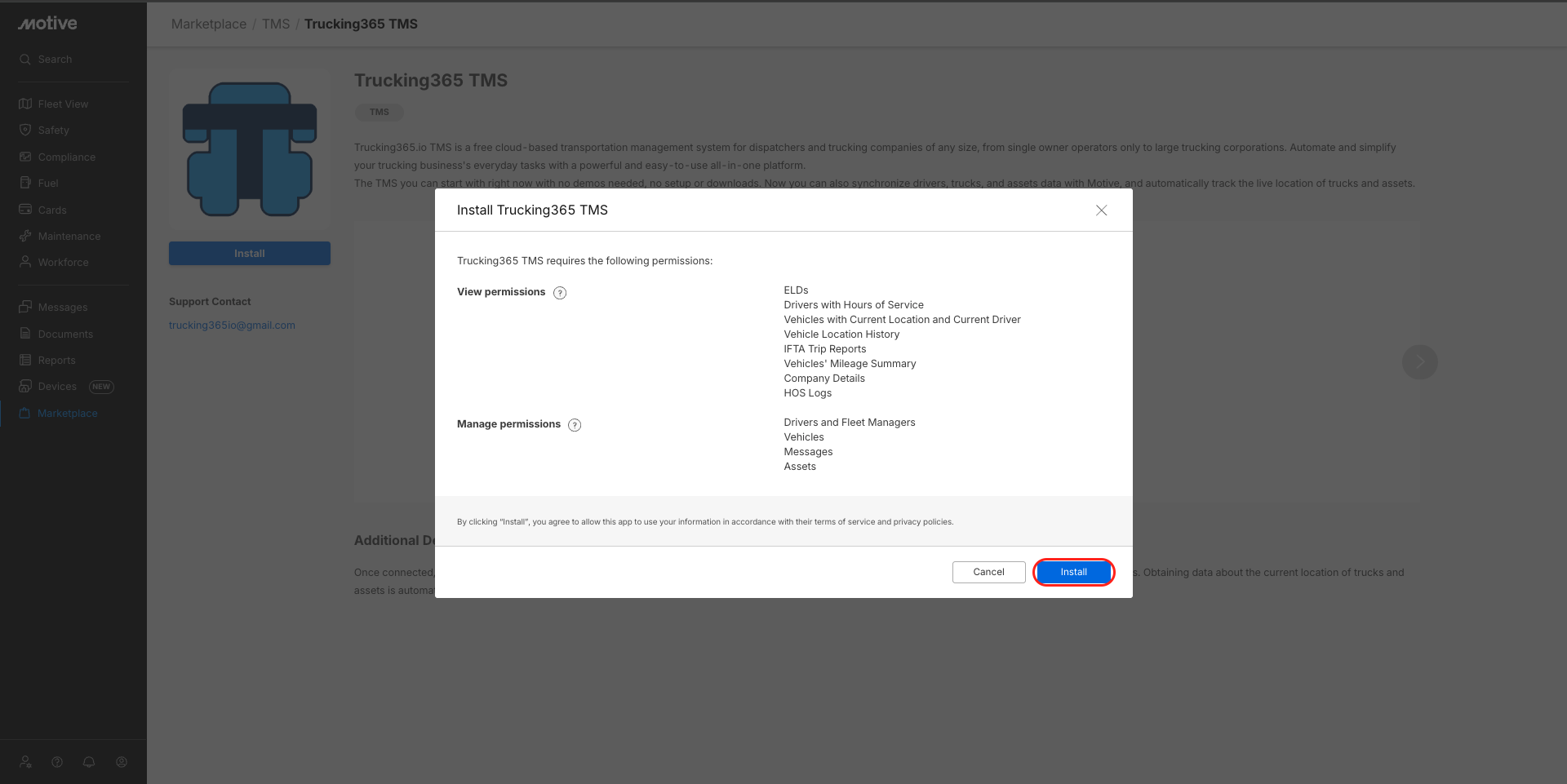Open the profile account icon

[x=122, y=762]
